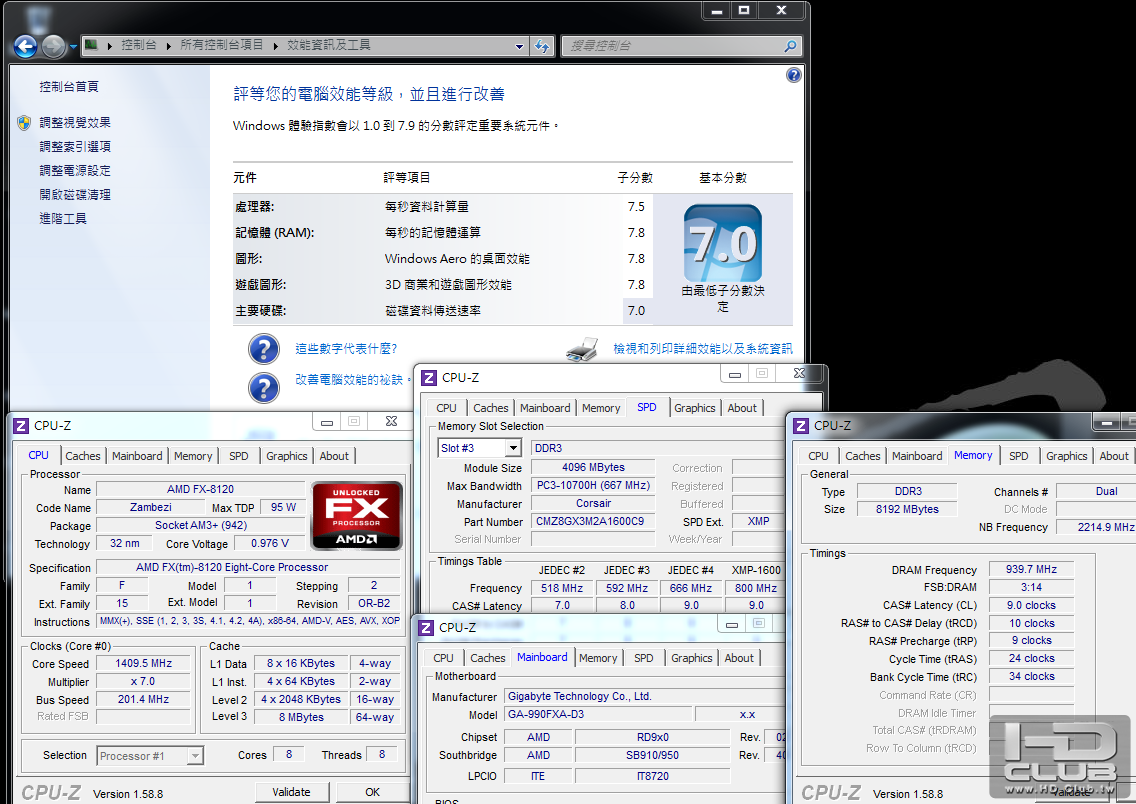
Task: Open the 改善電腦效能的秘訣 link
Action: (x=348, y=380)
